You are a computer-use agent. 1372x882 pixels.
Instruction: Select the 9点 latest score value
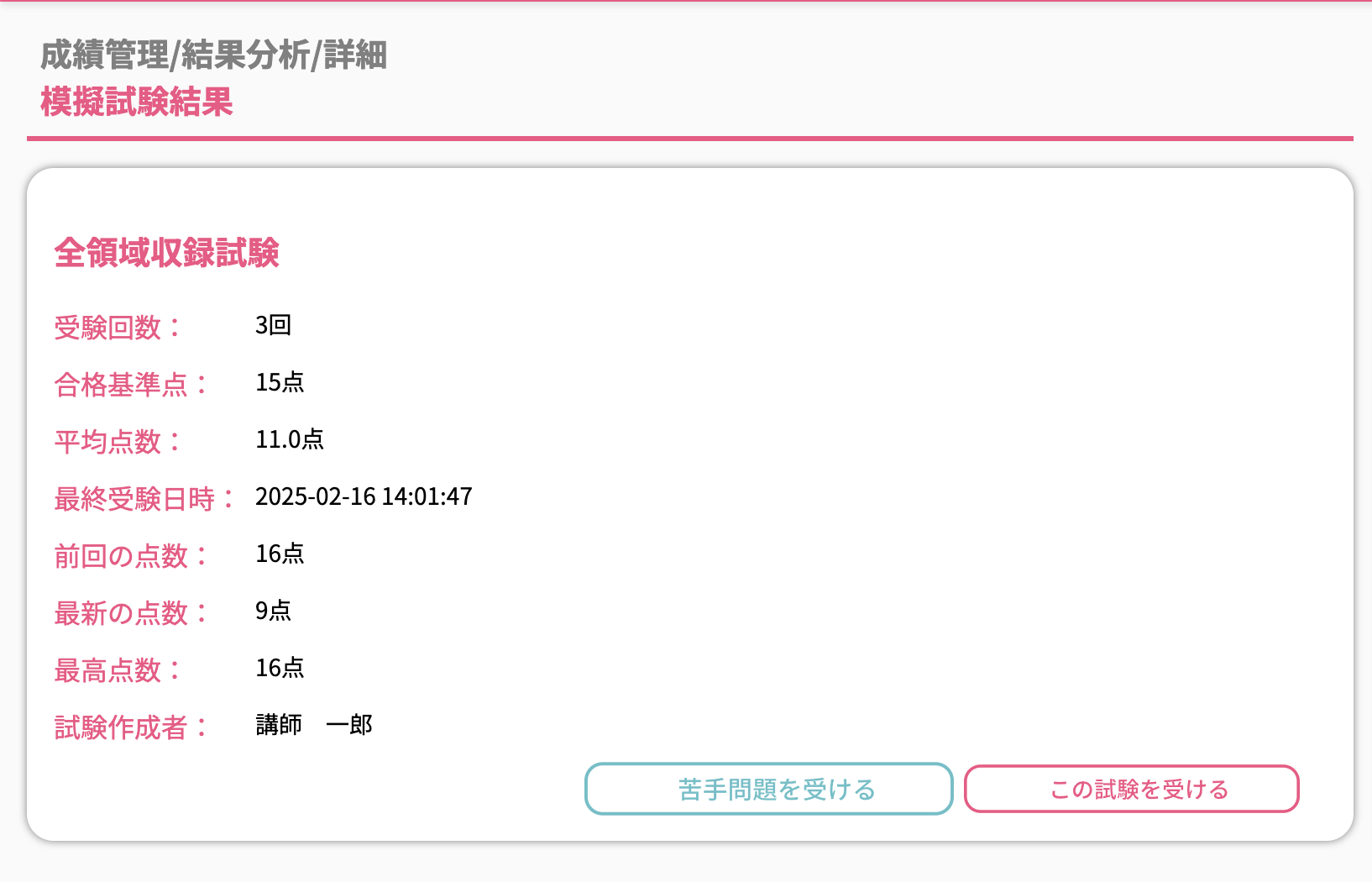(x=273, y=611)
